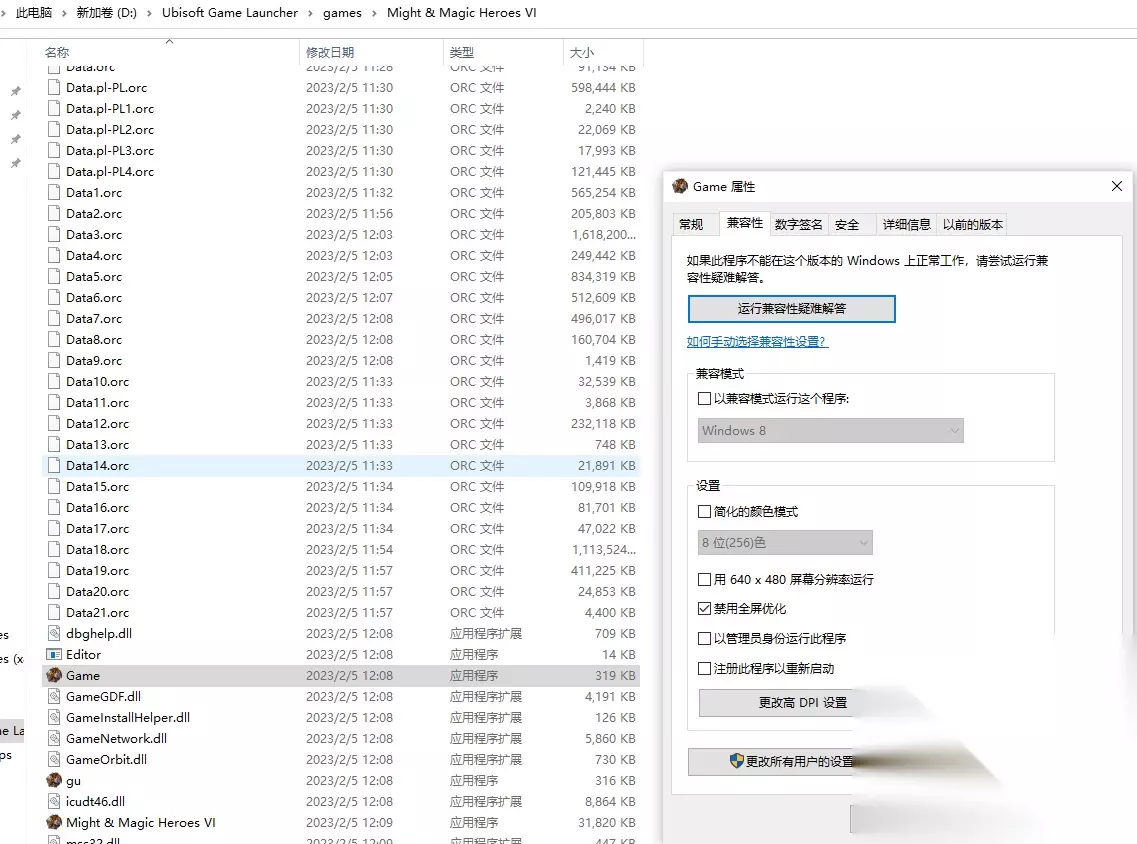Click the gu application icon
The height and width of the screenshot is (844, 1137).
[x=54, y=780]
